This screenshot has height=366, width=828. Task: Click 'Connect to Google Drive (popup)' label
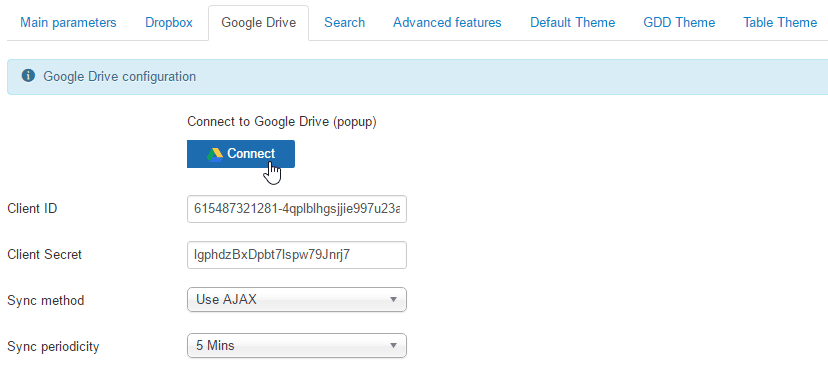(x=282, y=122)
